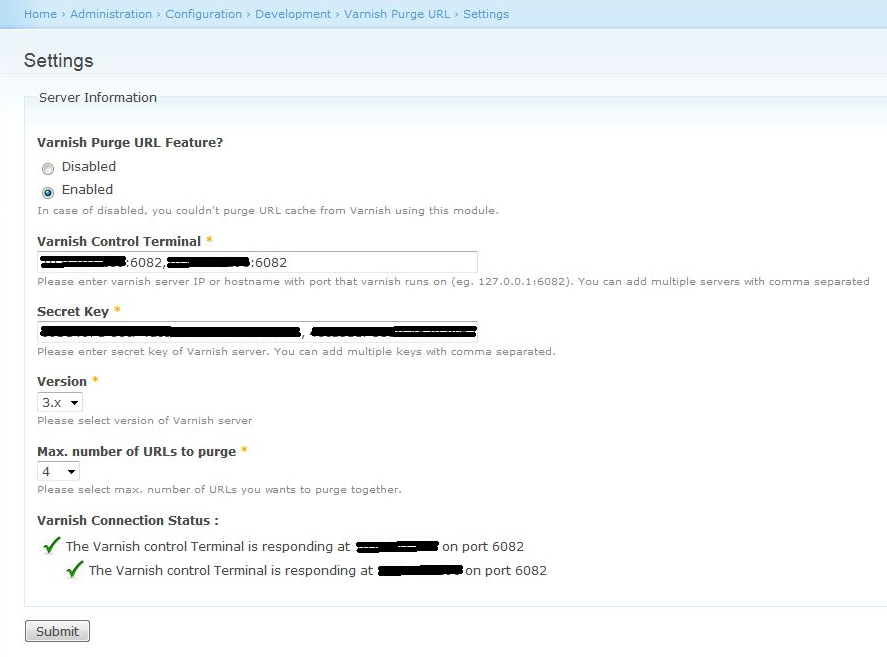Select the Disabled radio button
The width and height of the screenshot is (887, 657).
tap(48, 168)
